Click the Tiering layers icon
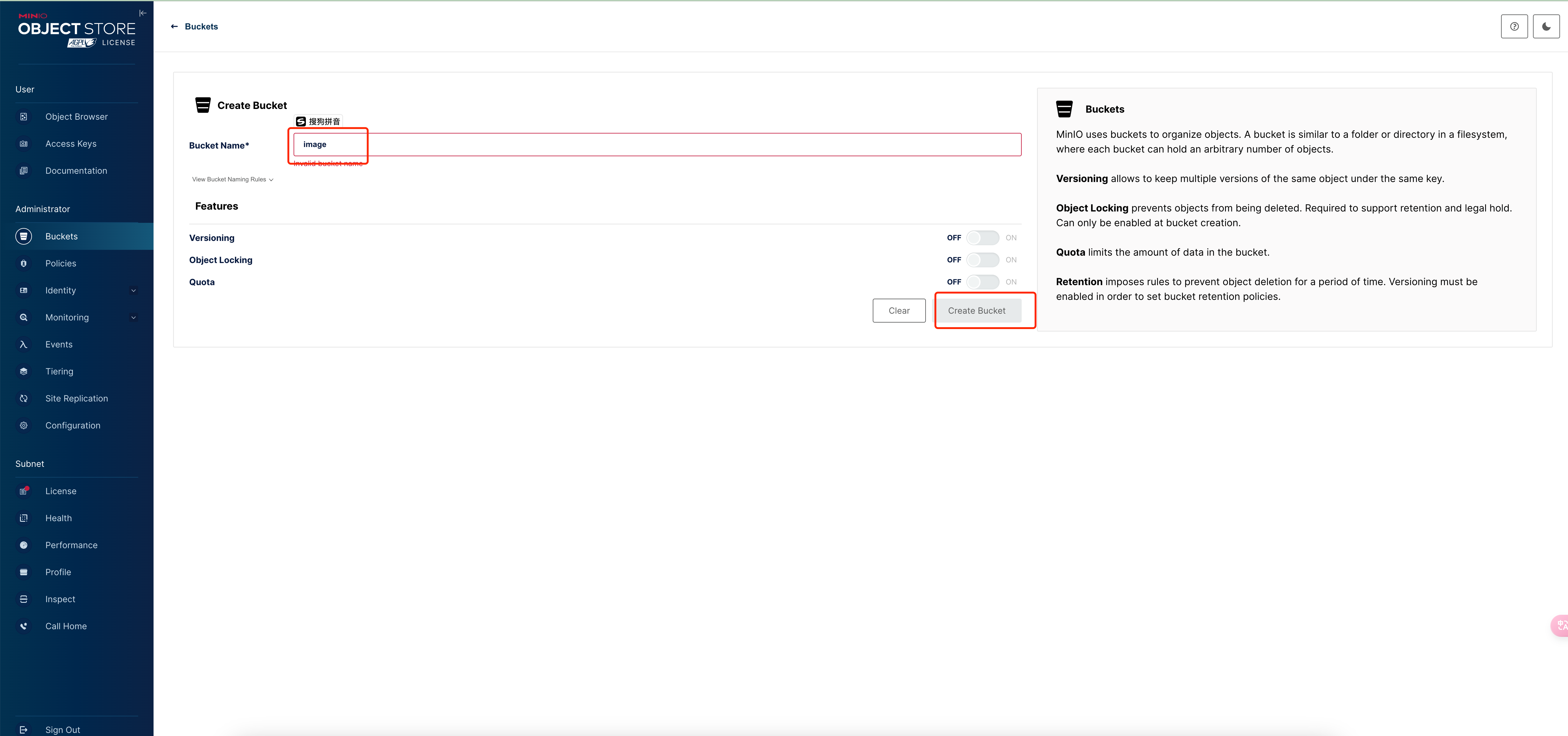Screen dimensions: 1568x736 click(24, 372)
